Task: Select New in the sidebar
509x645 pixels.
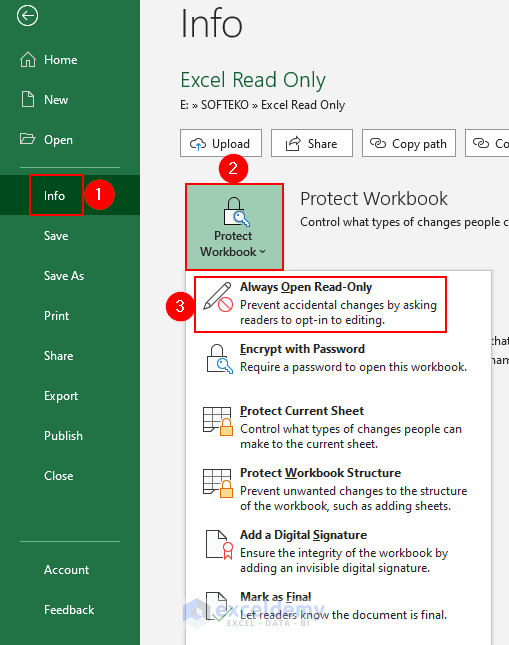Action: pos(70,100)
